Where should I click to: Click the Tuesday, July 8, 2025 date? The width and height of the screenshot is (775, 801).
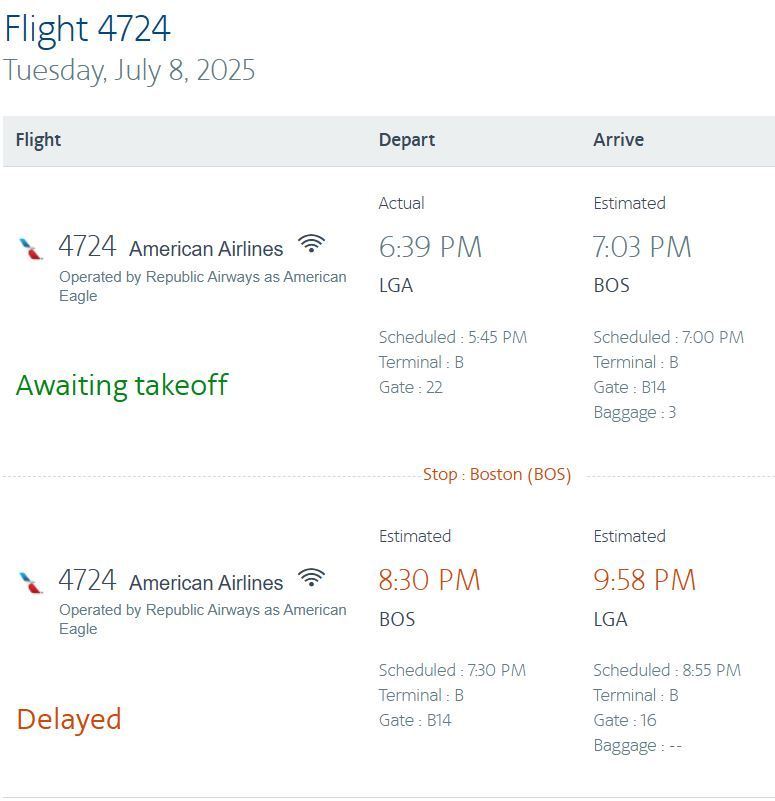tap(129, 71)
